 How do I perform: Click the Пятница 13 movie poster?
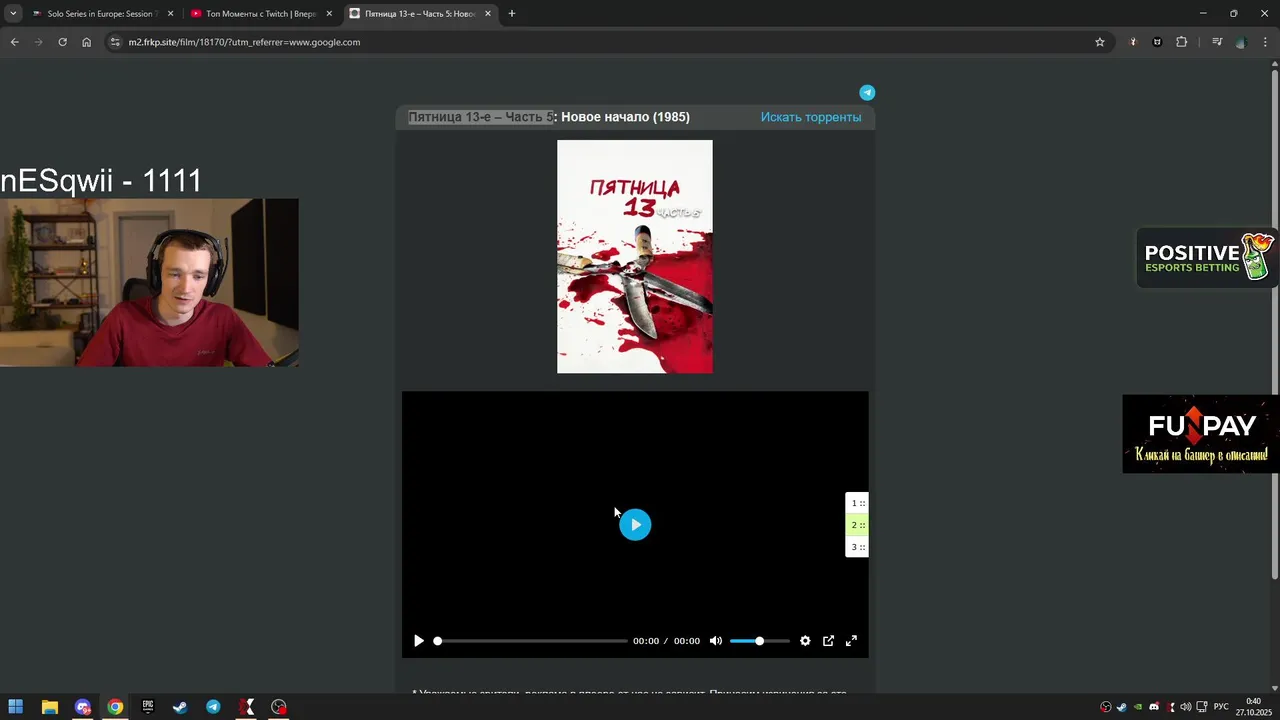pos(635,256)
